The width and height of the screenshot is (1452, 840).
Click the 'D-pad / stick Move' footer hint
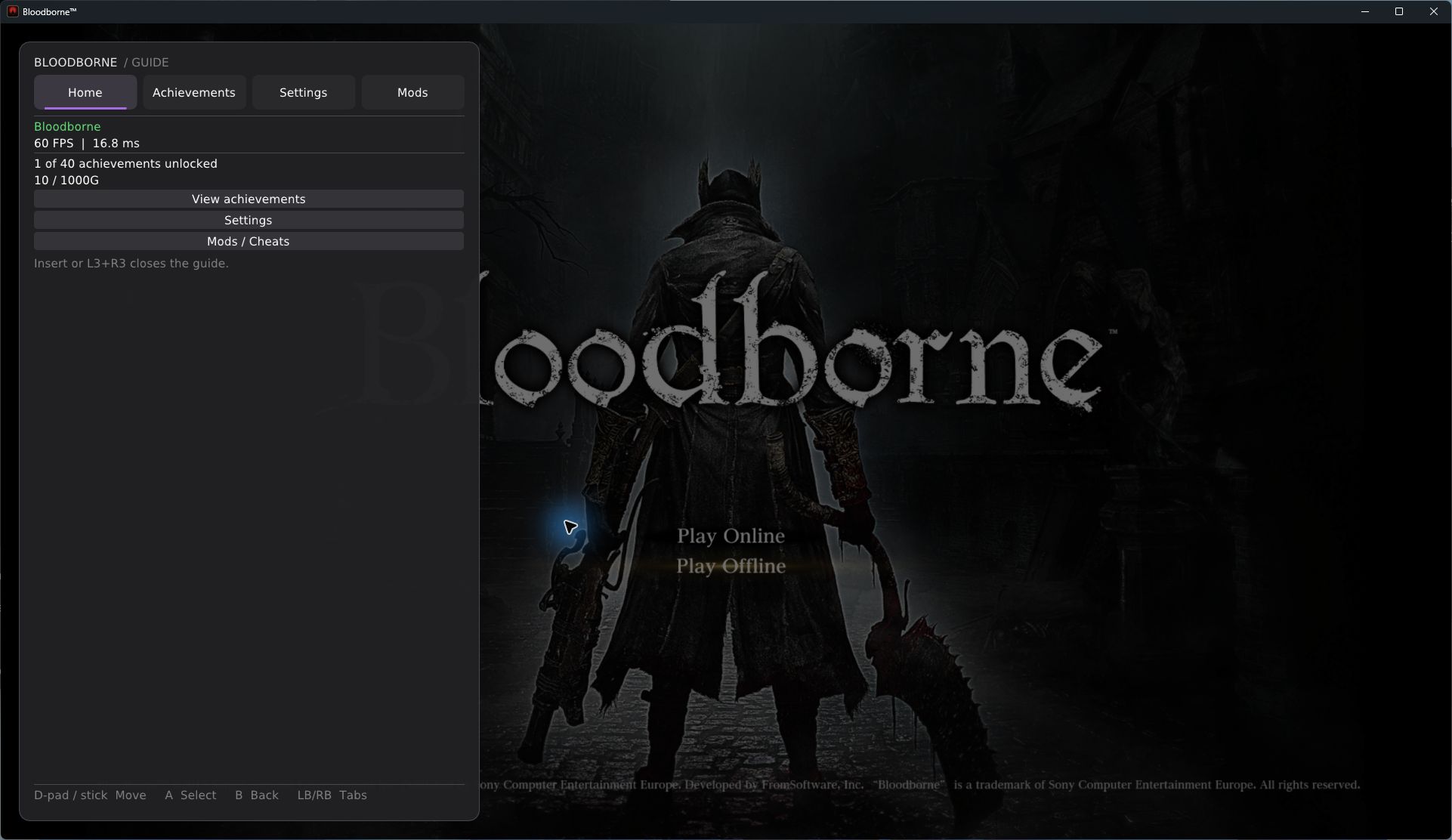point(90,795)
